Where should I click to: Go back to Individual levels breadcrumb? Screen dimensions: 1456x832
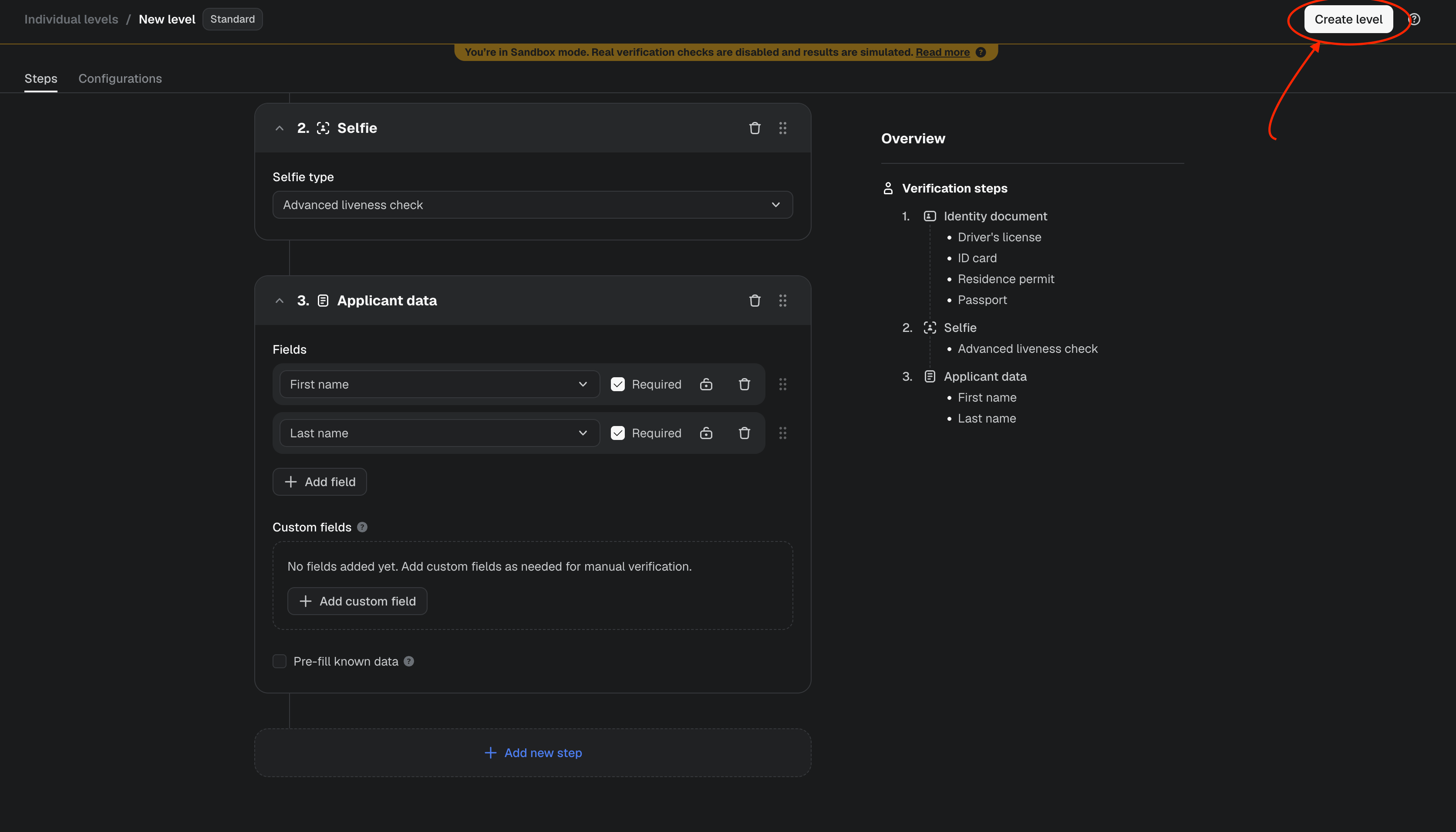(x=71, y=20)
